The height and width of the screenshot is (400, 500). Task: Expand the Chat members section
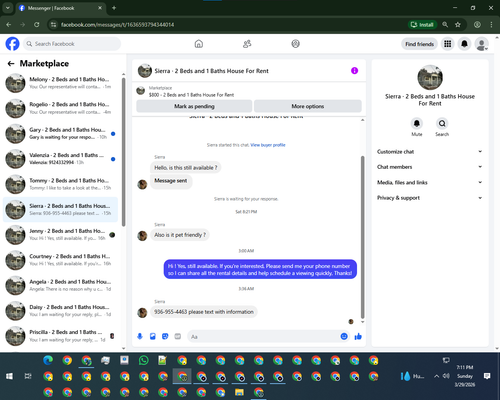(x=430, y=167)
